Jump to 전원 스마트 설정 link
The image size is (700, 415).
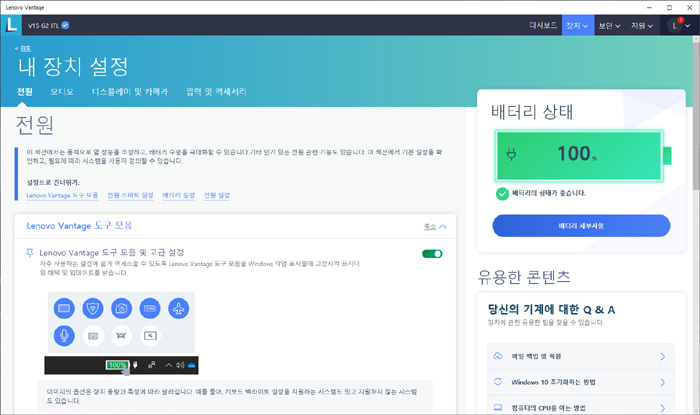point(130,195)
